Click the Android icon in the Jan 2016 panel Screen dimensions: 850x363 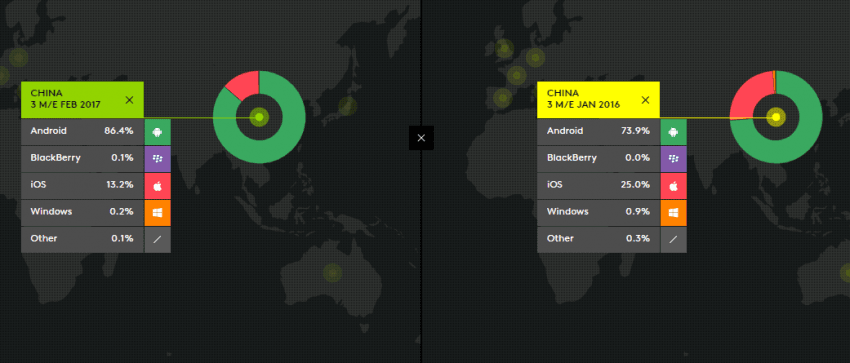point(674,132)
